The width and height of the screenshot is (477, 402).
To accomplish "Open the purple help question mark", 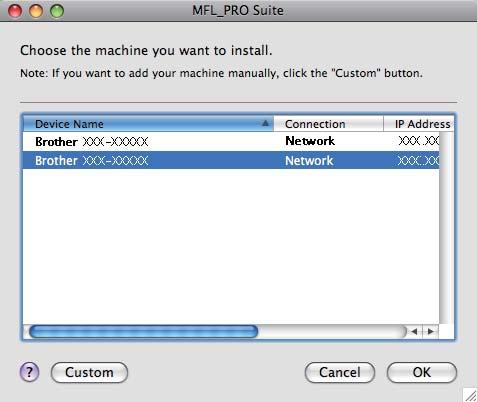I will tap(30, 372).
